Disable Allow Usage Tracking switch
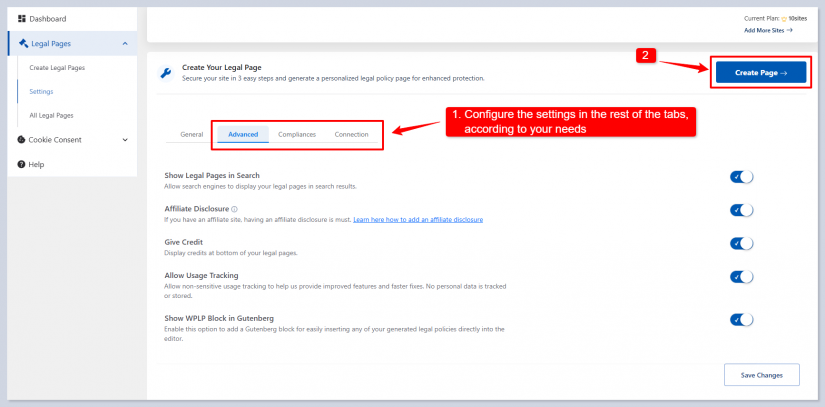Screen dimensions: 825x407 tap(741, 277)
